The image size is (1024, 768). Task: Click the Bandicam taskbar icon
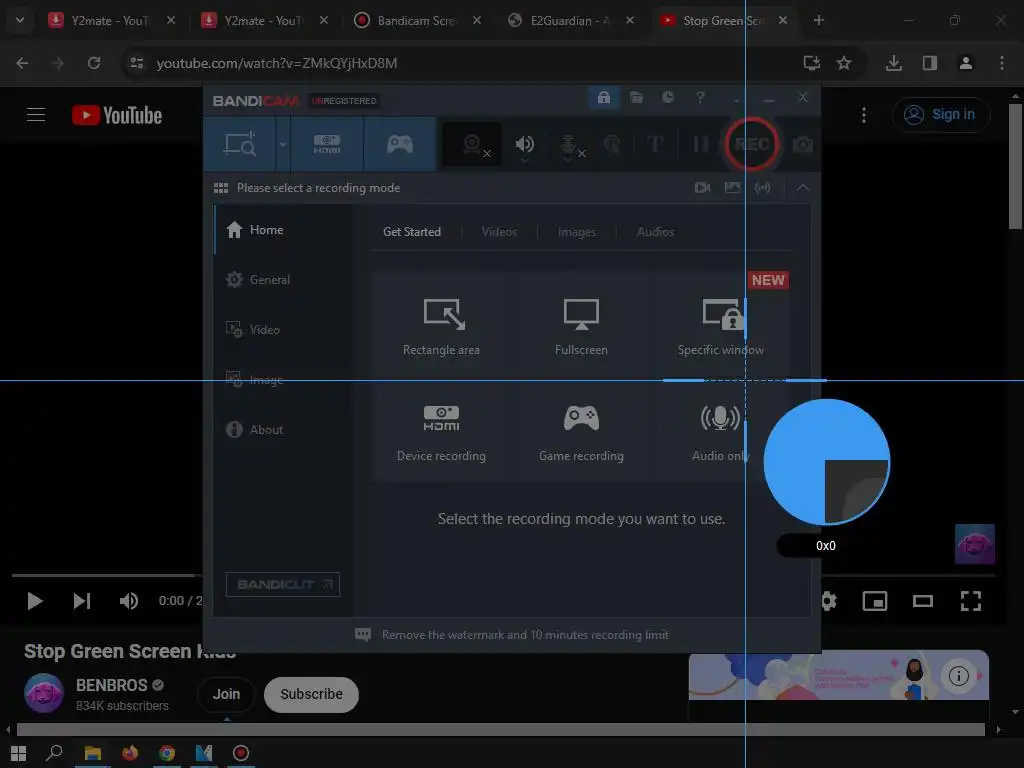coord(240,753)
